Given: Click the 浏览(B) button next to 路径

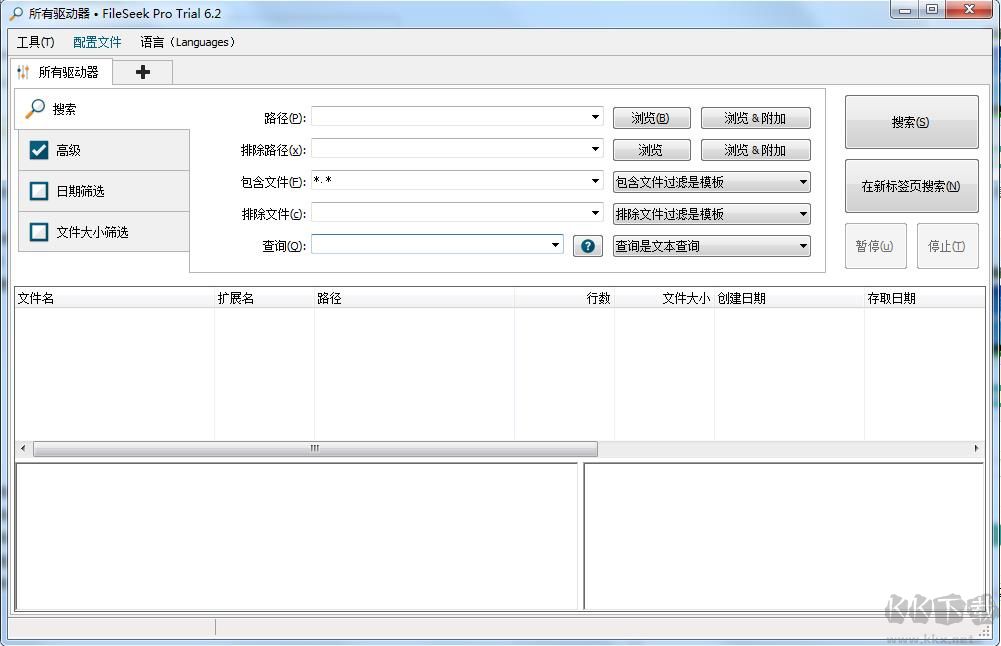Looking at the screenshot, I should point(651,117).
